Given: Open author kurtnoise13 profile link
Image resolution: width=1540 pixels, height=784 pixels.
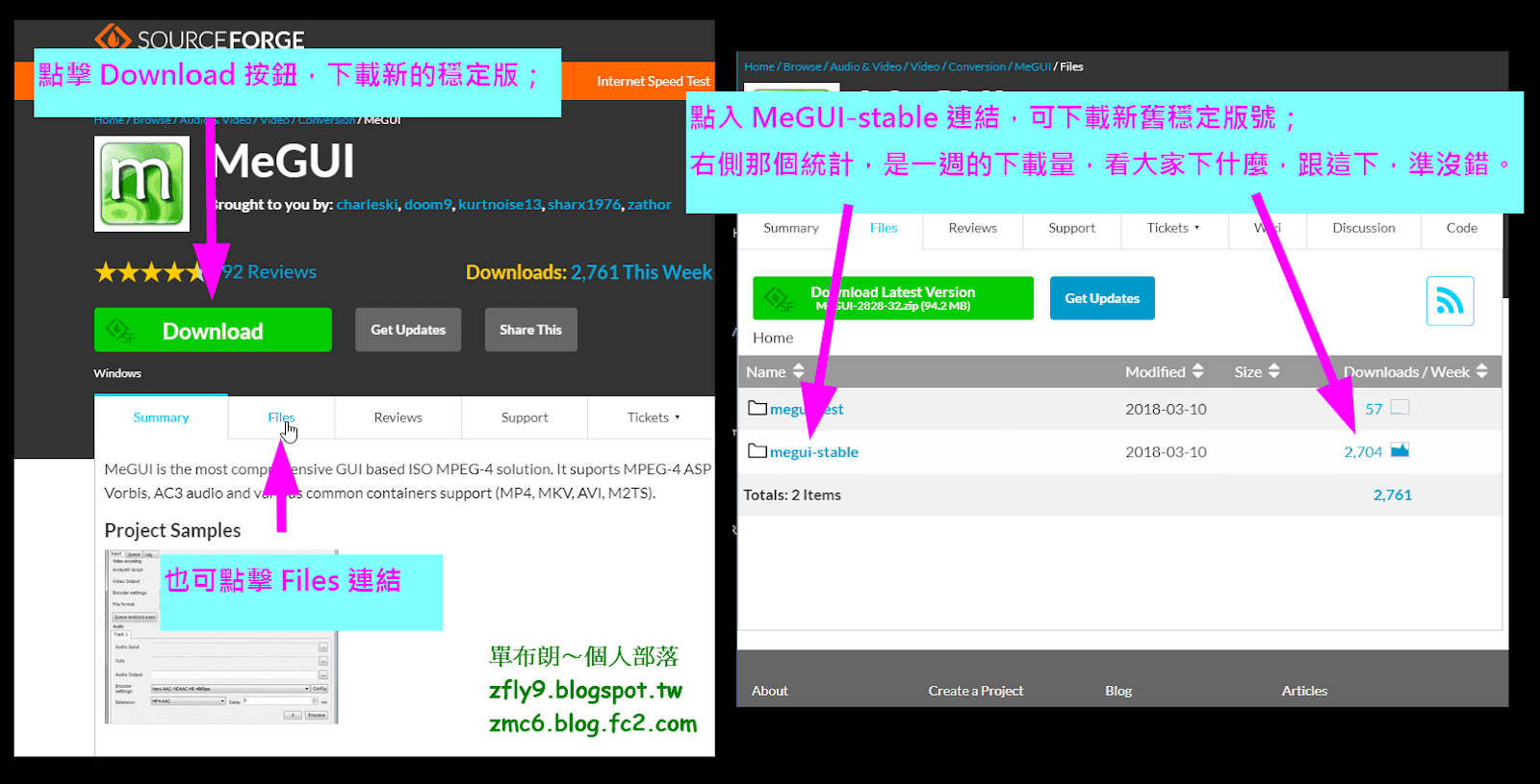Looking at the screenshot, I should [500, 205].
